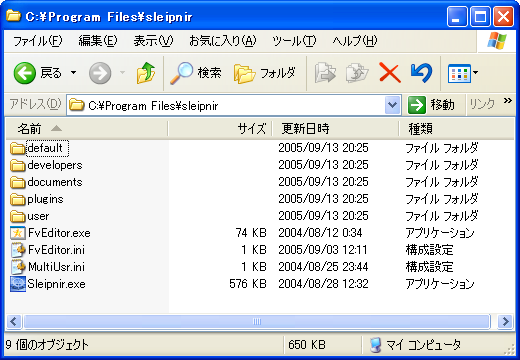The image size is (520, 360).
Task: Open the Forward history dropdown arrow
Action: tap(122, 72)
